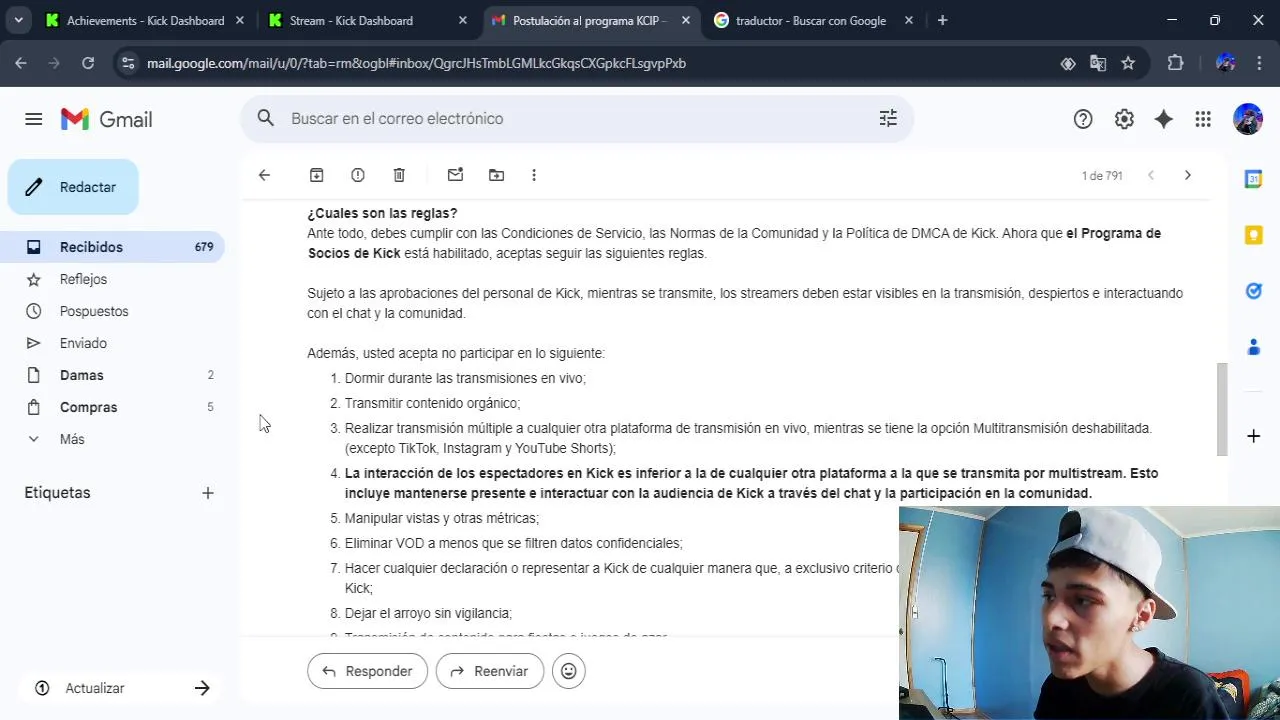The height and width of the screenshot is (720, 1280).
Task: Click the Gmail logo
Action: pos(106,119)
